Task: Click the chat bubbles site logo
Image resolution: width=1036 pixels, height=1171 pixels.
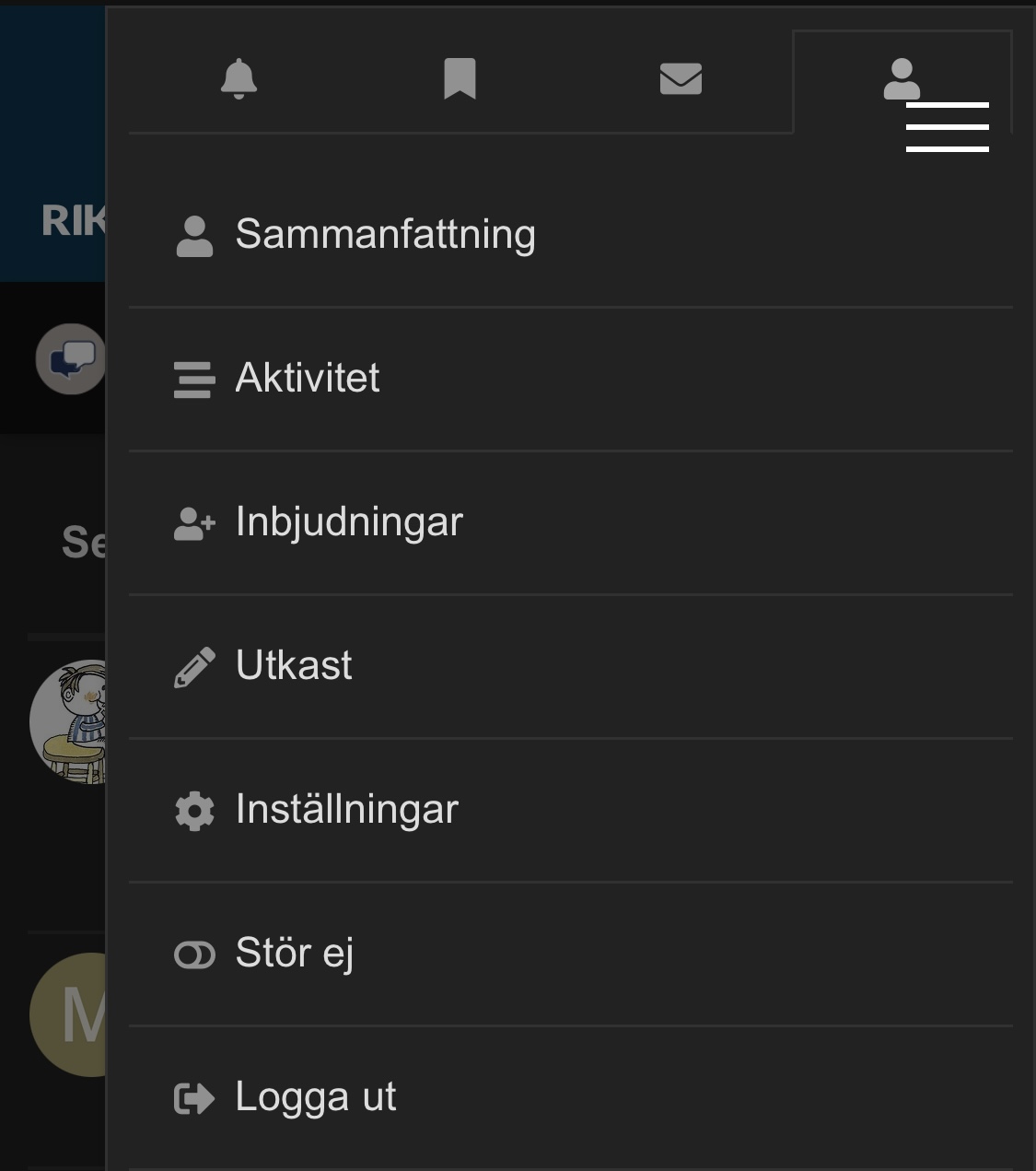Action: [x=72, y=359]
